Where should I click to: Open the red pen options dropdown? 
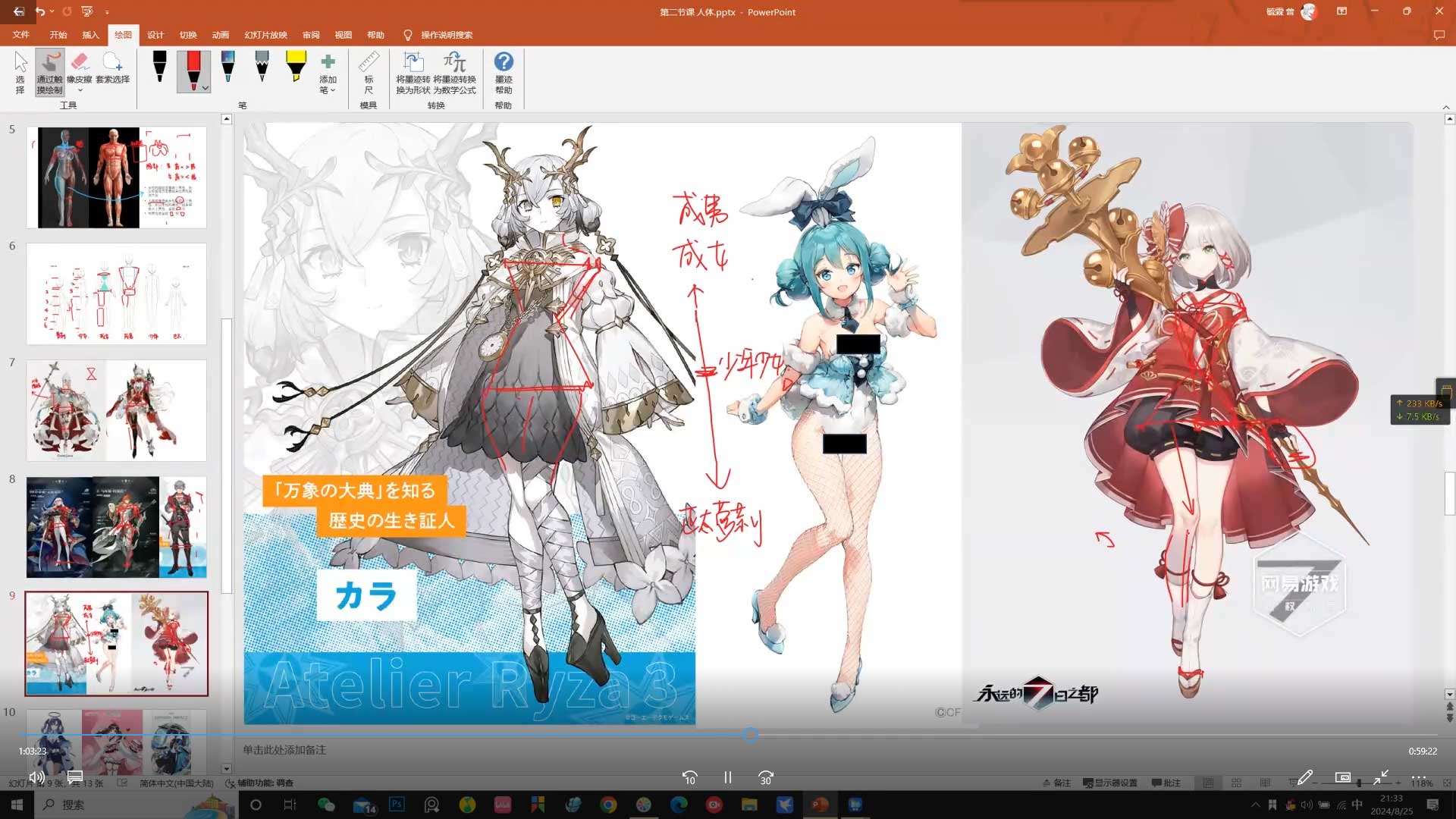(x=206, y=89)
